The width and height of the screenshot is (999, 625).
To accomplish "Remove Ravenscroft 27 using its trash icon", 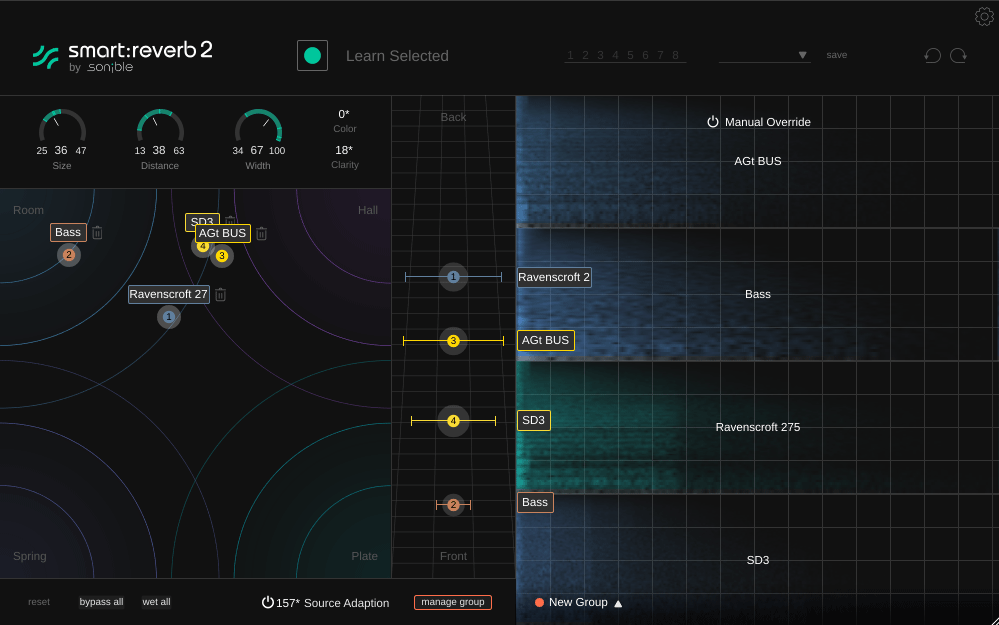I will tap(220, 294).
